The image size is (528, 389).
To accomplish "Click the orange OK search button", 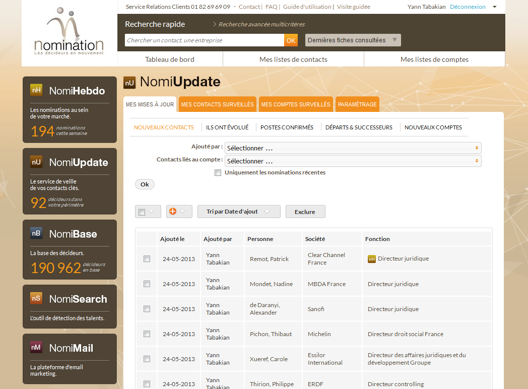I will [291, 40].
